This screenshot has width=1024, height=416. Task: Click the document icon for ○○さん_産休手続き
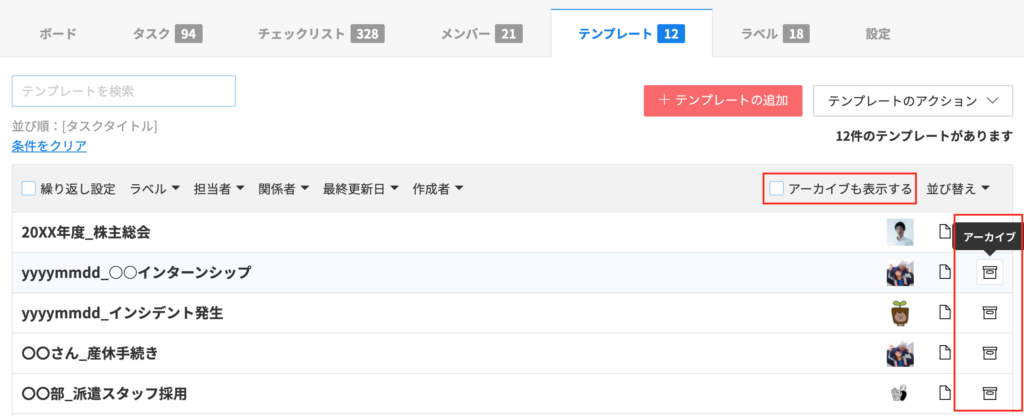[x=944, y=352]
